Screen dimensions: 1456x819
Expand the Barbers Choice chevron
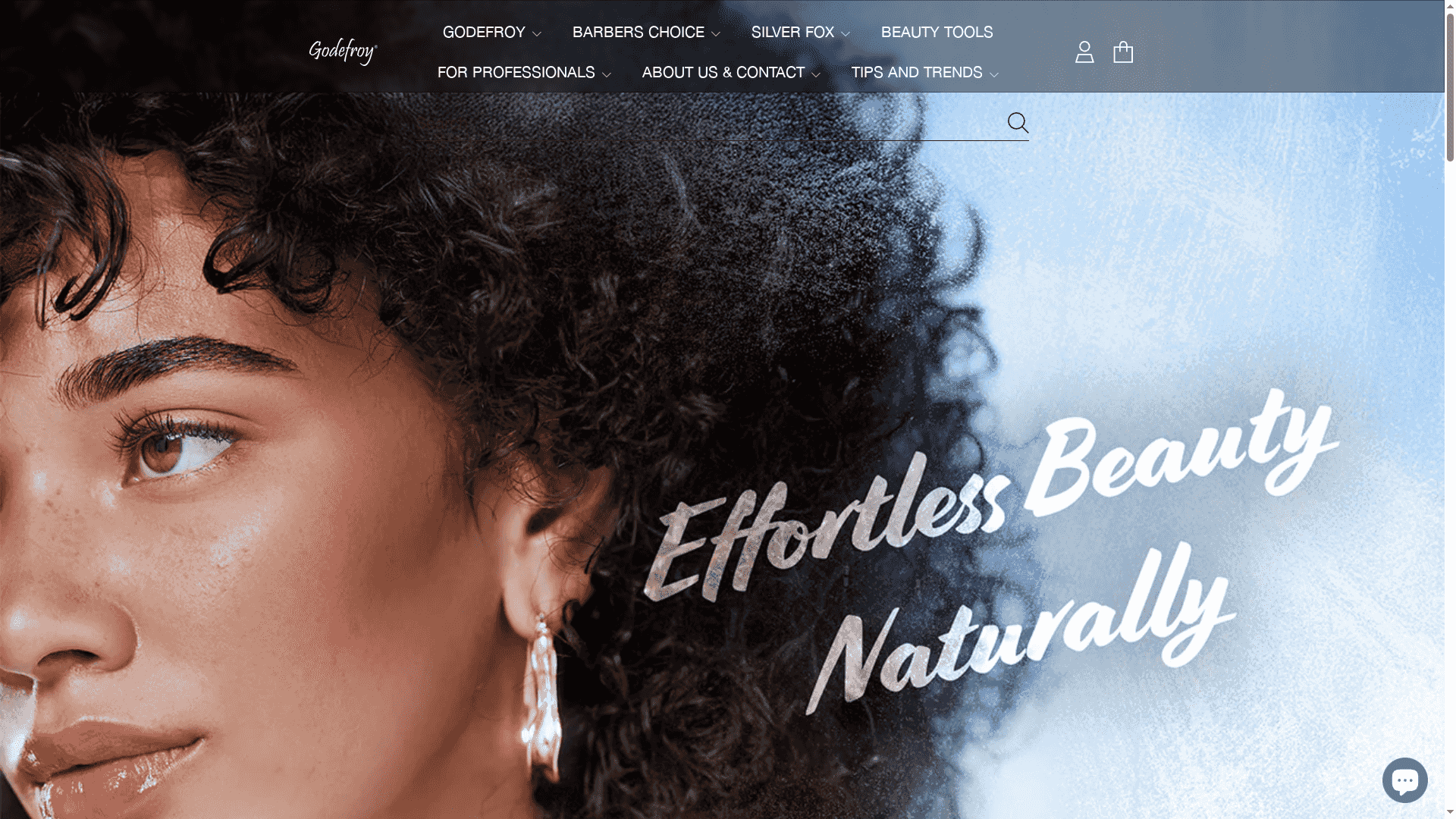point(716,34)
